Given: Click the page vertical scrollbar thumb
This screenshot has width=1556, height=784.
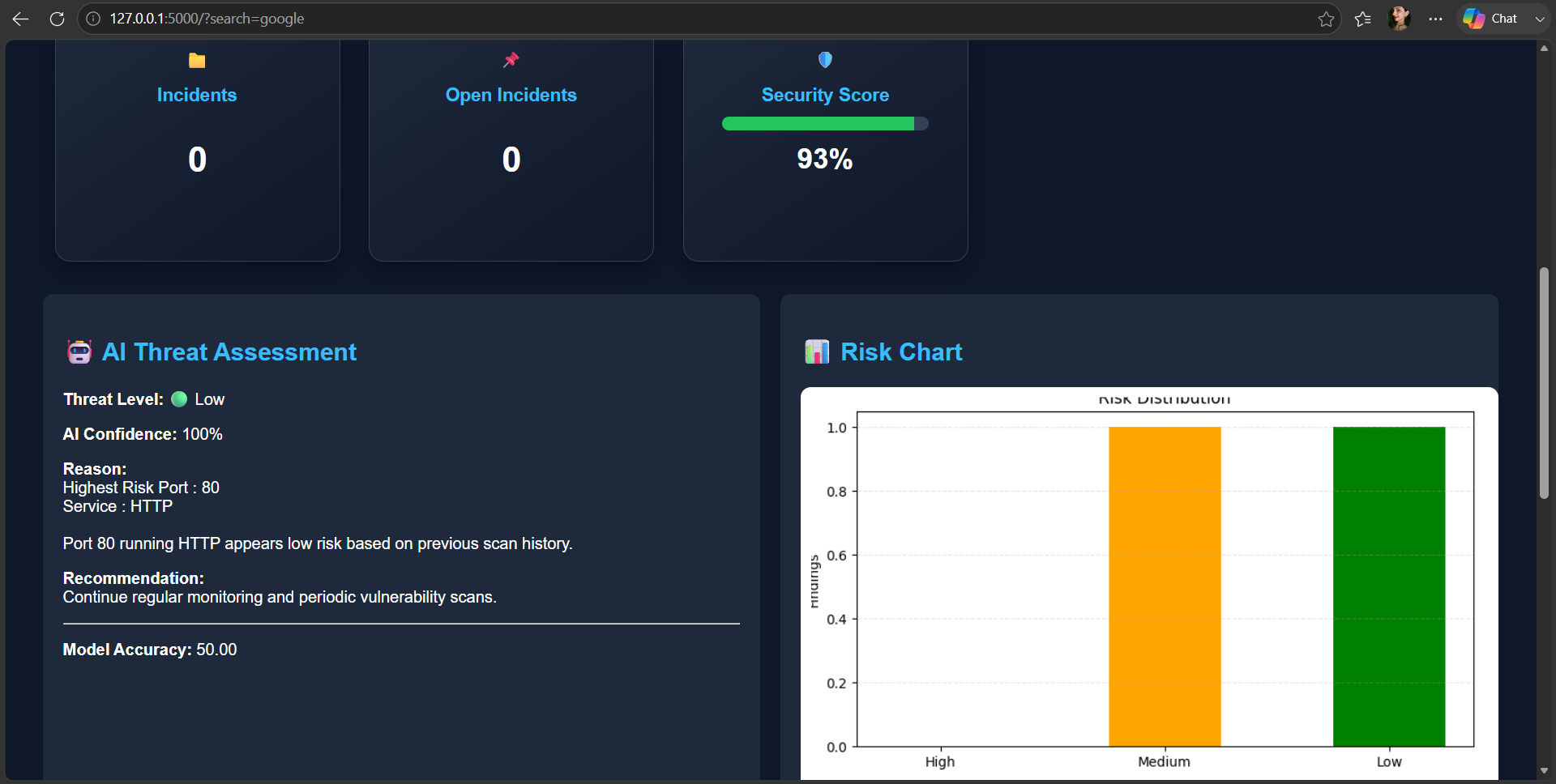Looking at the screenshot, I should pyautogui.click(x=1544, y=383).
